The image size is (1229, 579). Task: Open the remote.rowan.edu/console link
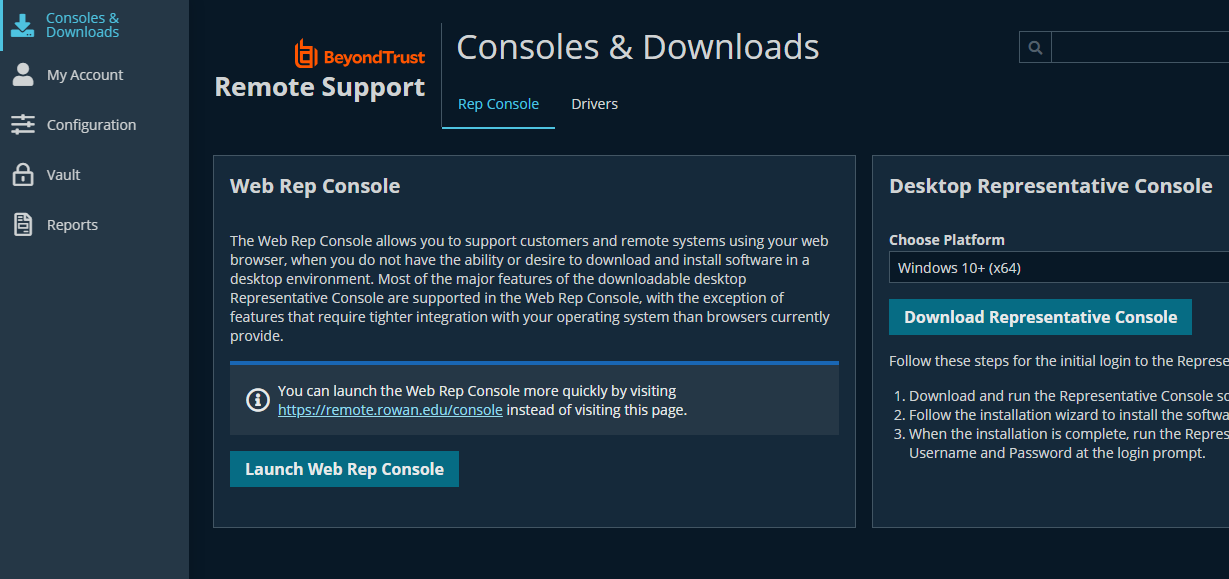point(390,410)
